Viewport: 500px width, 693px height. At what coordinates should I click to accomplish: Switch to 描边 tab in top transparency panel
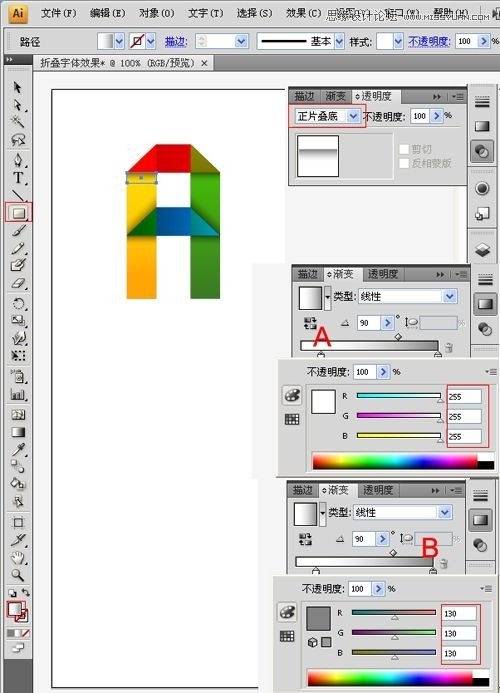tap(304, 96)
